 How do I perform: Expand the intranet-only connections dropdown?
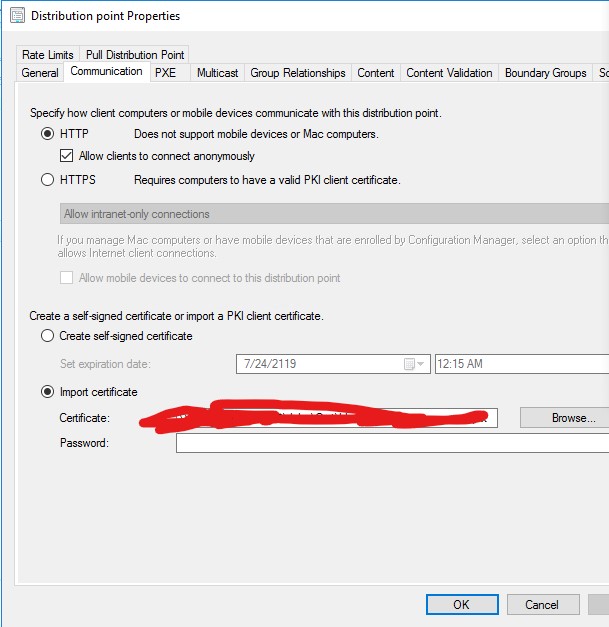(330, 214)
